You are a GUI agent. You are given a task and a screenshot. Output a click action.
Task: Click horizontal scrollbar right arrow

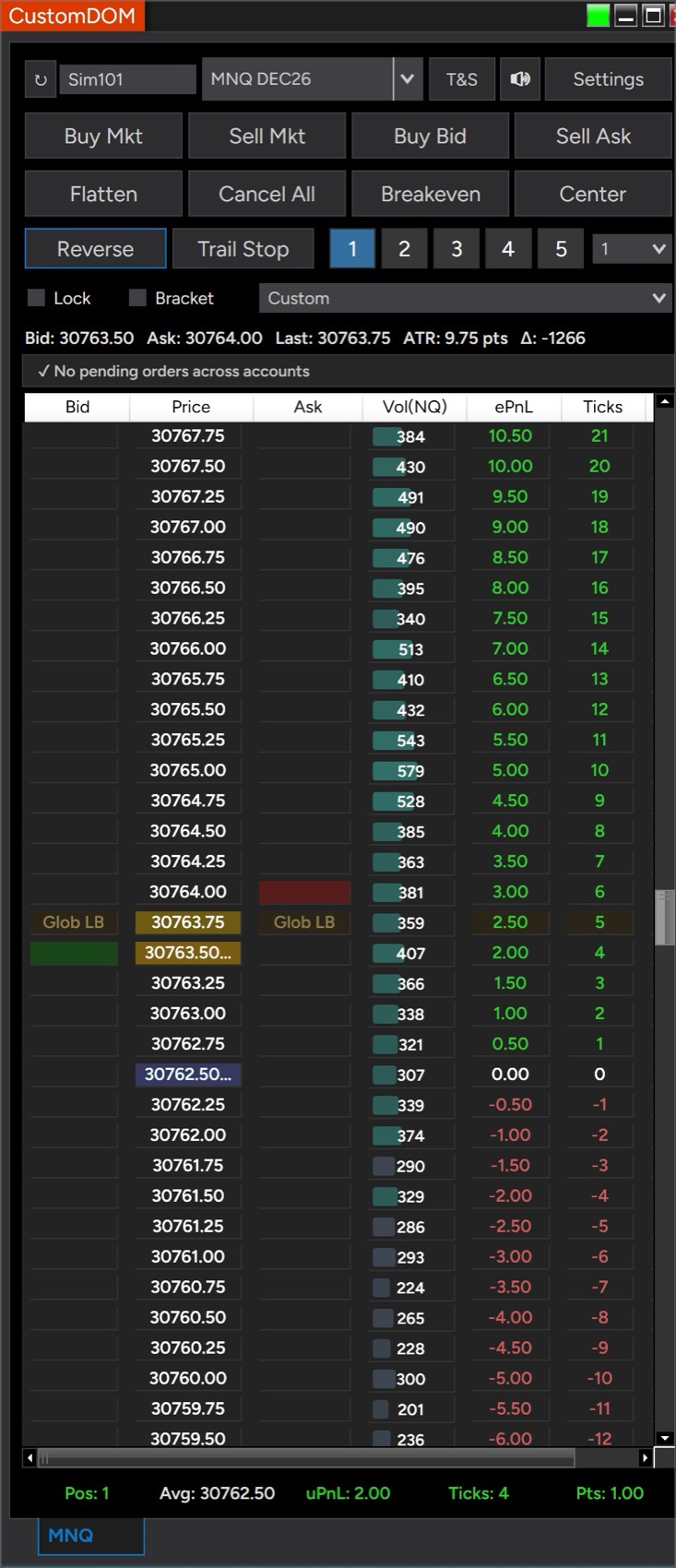point(644,1458)
